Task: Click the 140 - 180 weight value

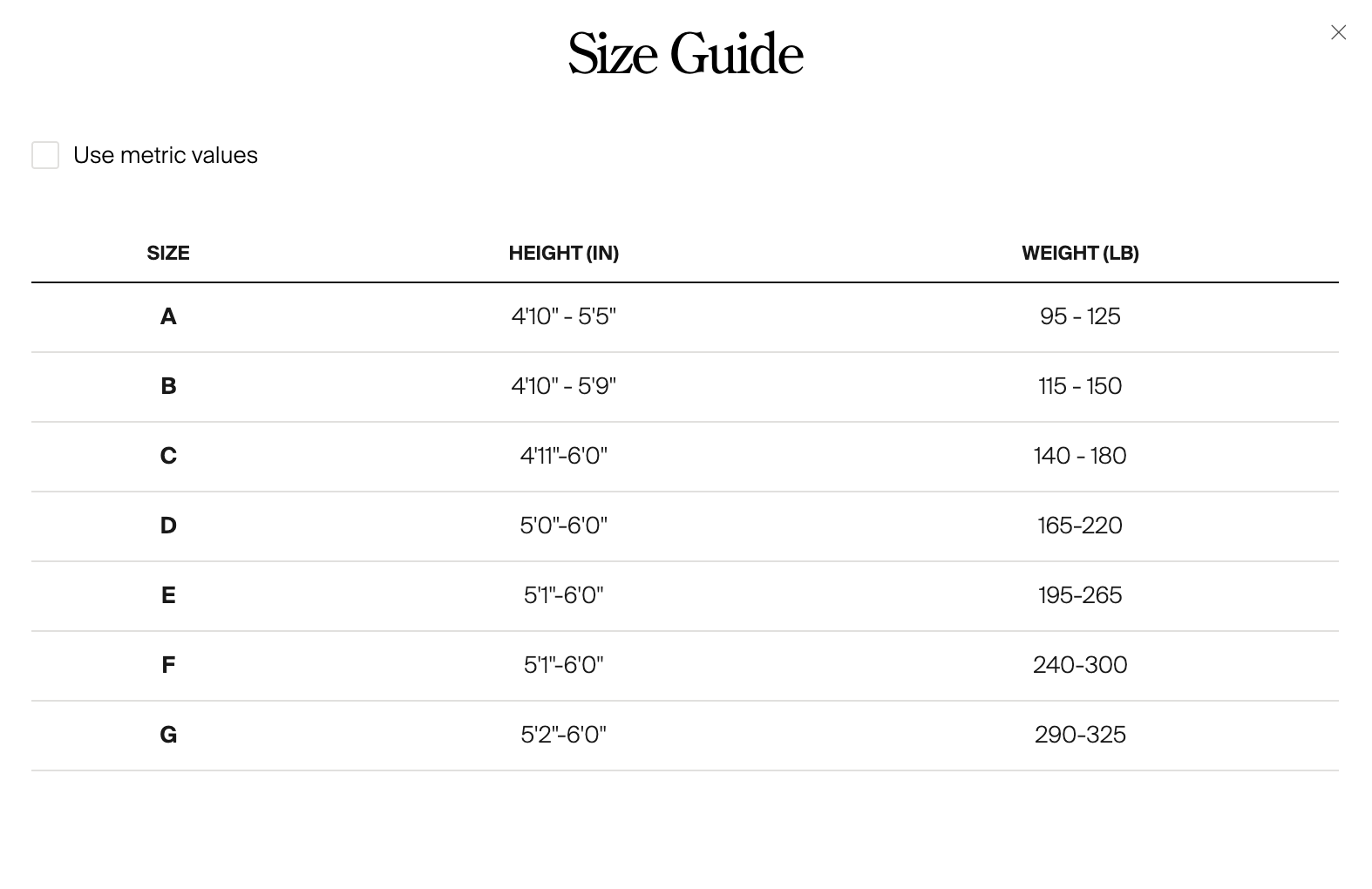Action: (x=1080, y=456)
